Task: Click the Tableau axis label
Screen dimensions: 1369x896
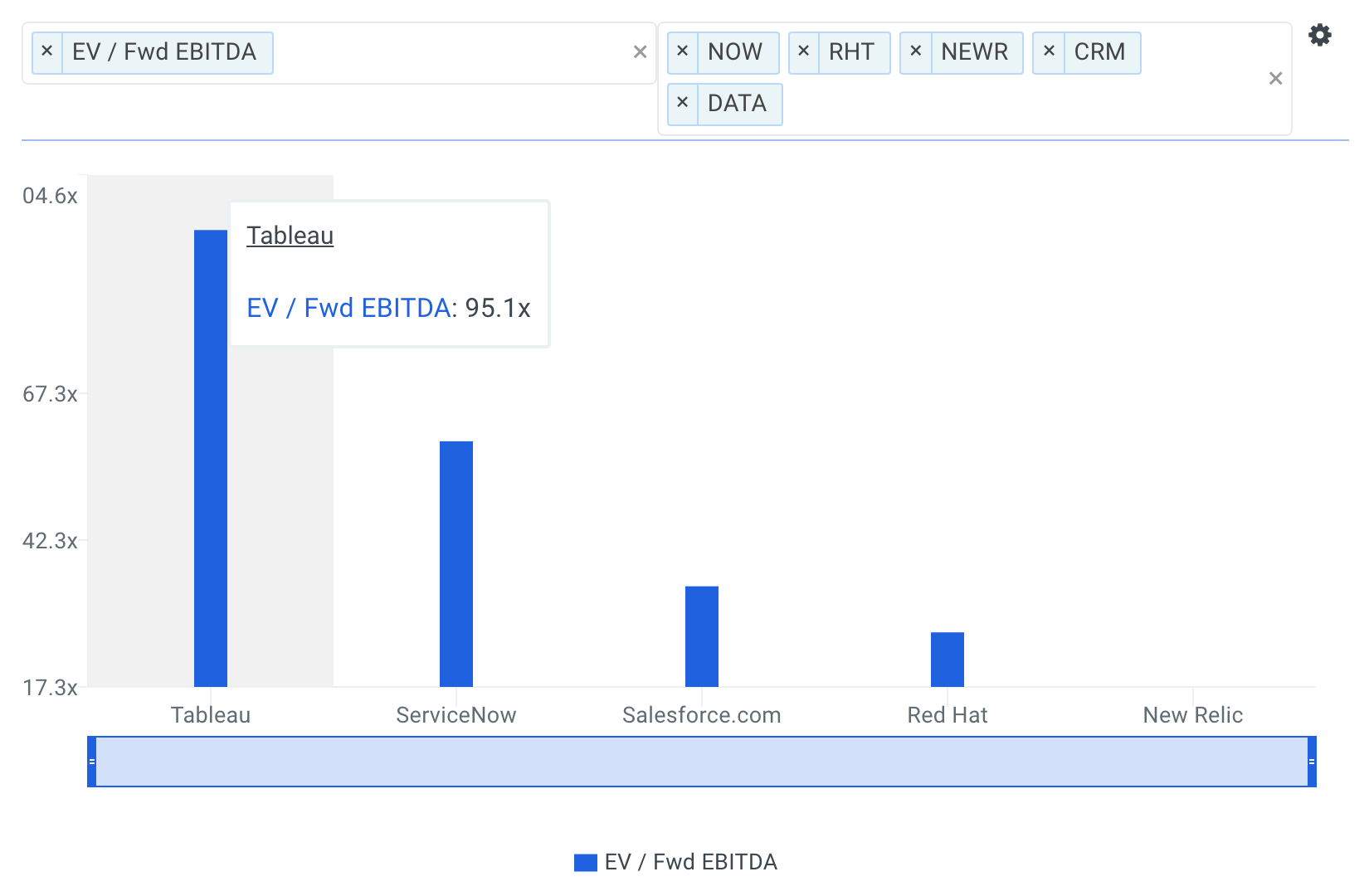Action: click(x=211, y=715)
